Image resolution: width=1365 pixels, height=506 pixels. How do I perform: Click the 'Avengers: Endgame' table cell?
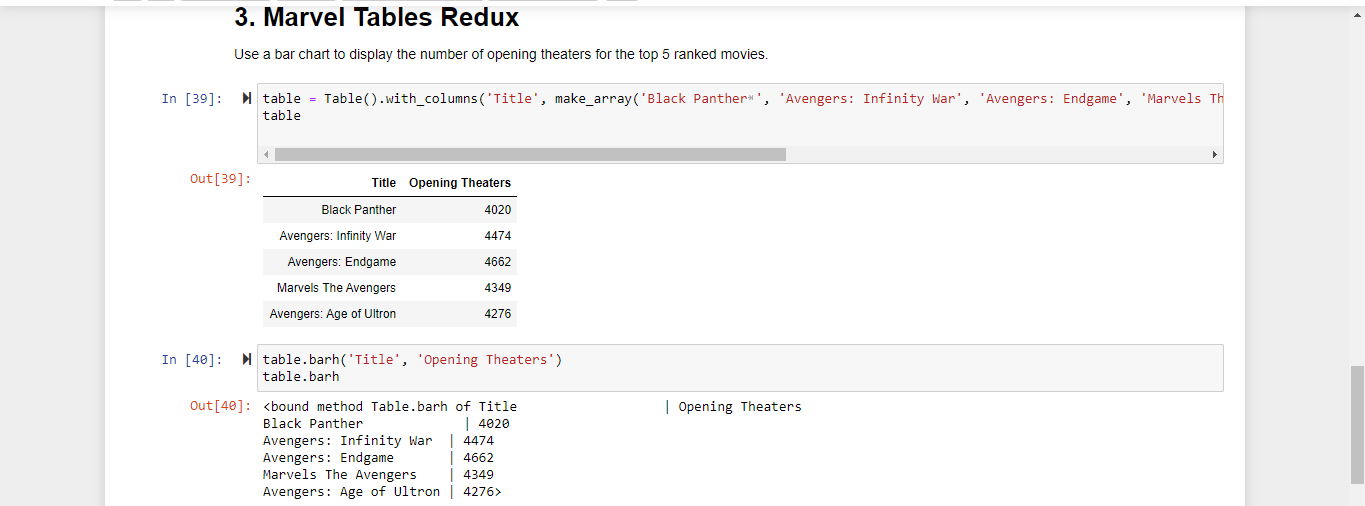[x=342, y=262]
